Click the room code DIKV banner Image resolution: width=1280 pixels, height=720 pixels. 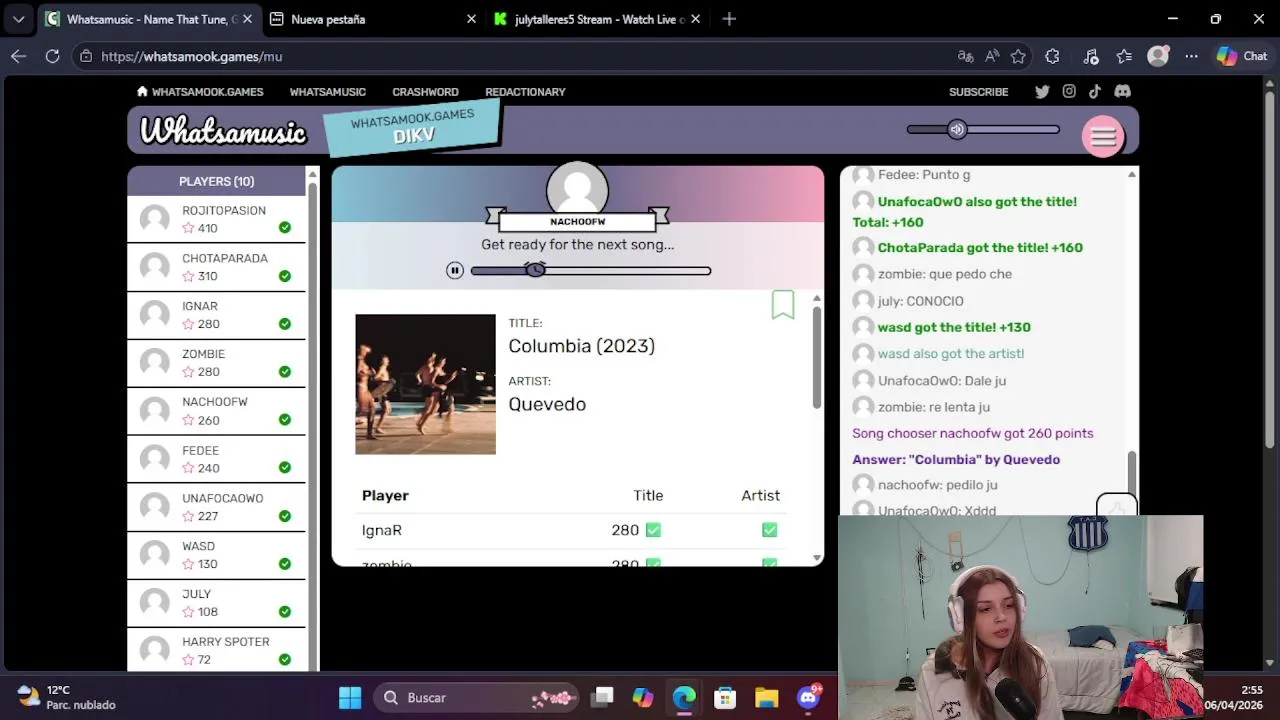(x=413, y=128)
